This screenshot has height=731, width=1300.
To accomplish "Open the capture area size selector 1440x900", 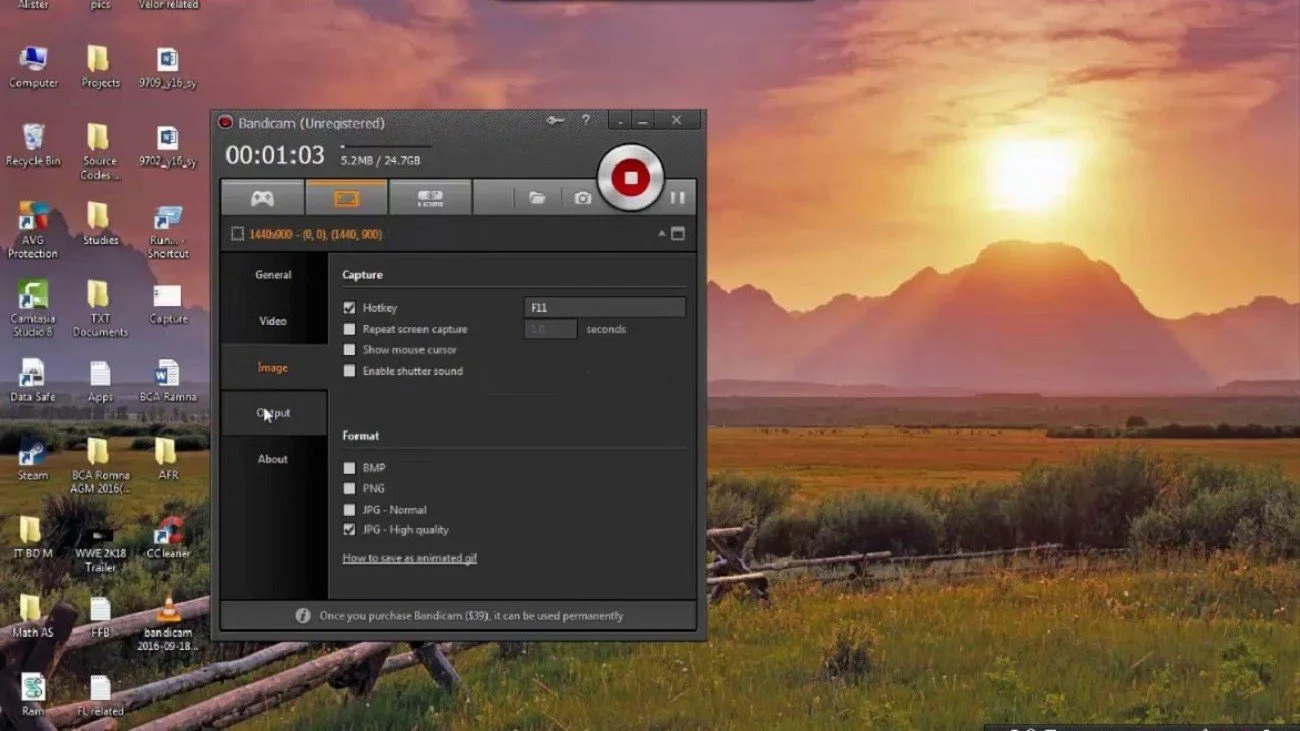I will coord(306,234).
